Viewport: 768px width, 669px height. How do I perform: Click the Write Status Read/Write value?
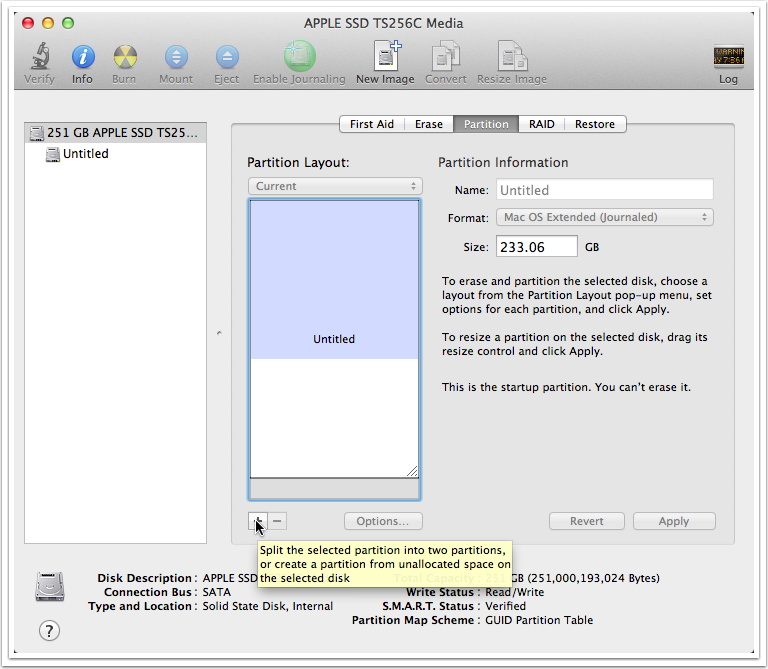point(514,592)
